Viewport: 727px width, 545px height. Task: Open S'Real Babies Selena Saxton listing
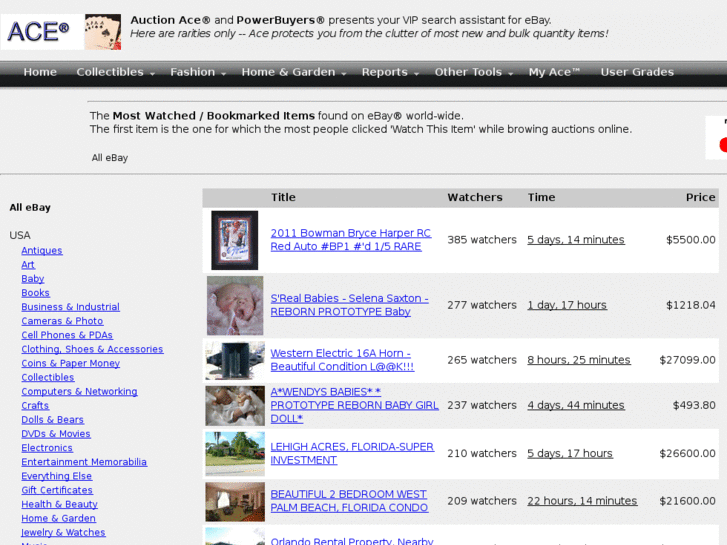tap(350, 305)
